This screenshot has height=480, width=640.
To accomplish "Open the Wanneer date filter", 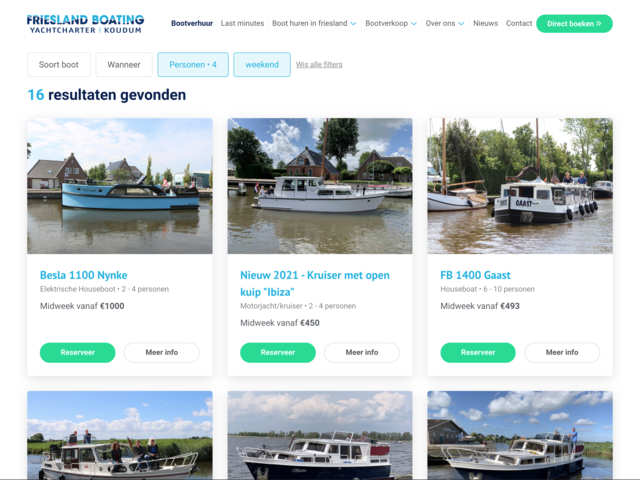I will 124,64.
